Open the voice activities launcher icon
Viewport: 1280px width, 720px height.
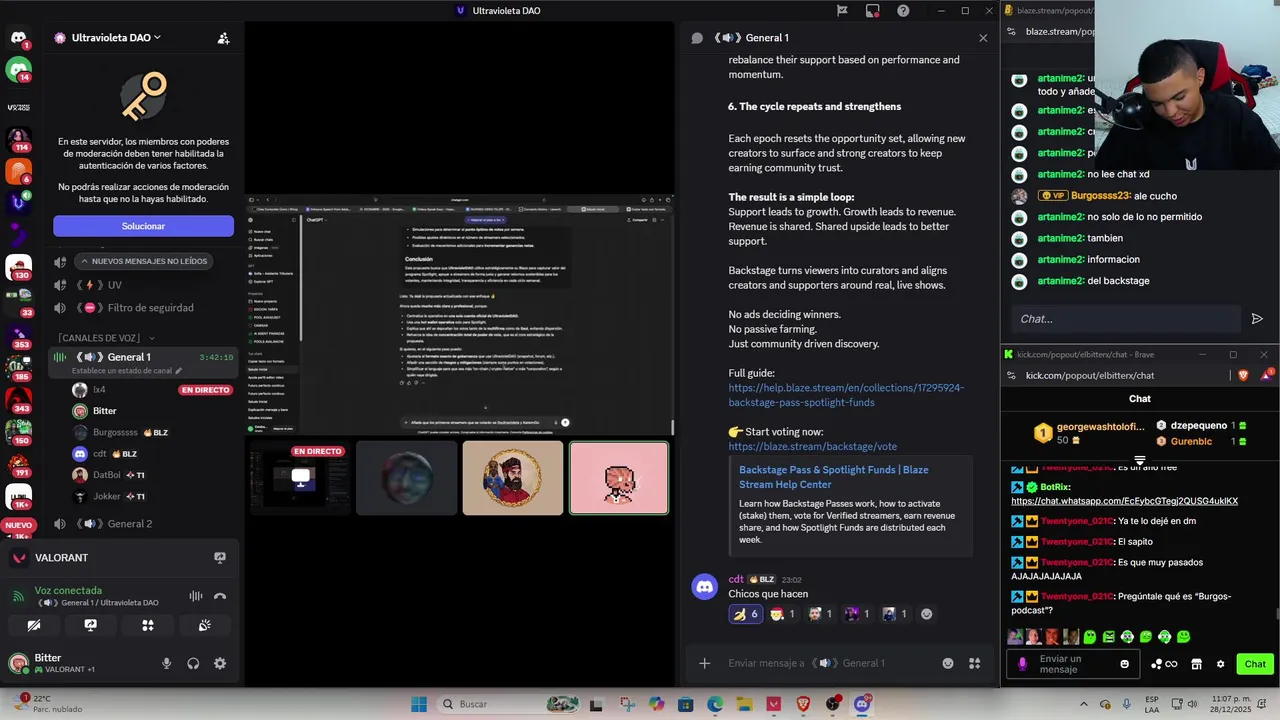click(x=148, y=625)
